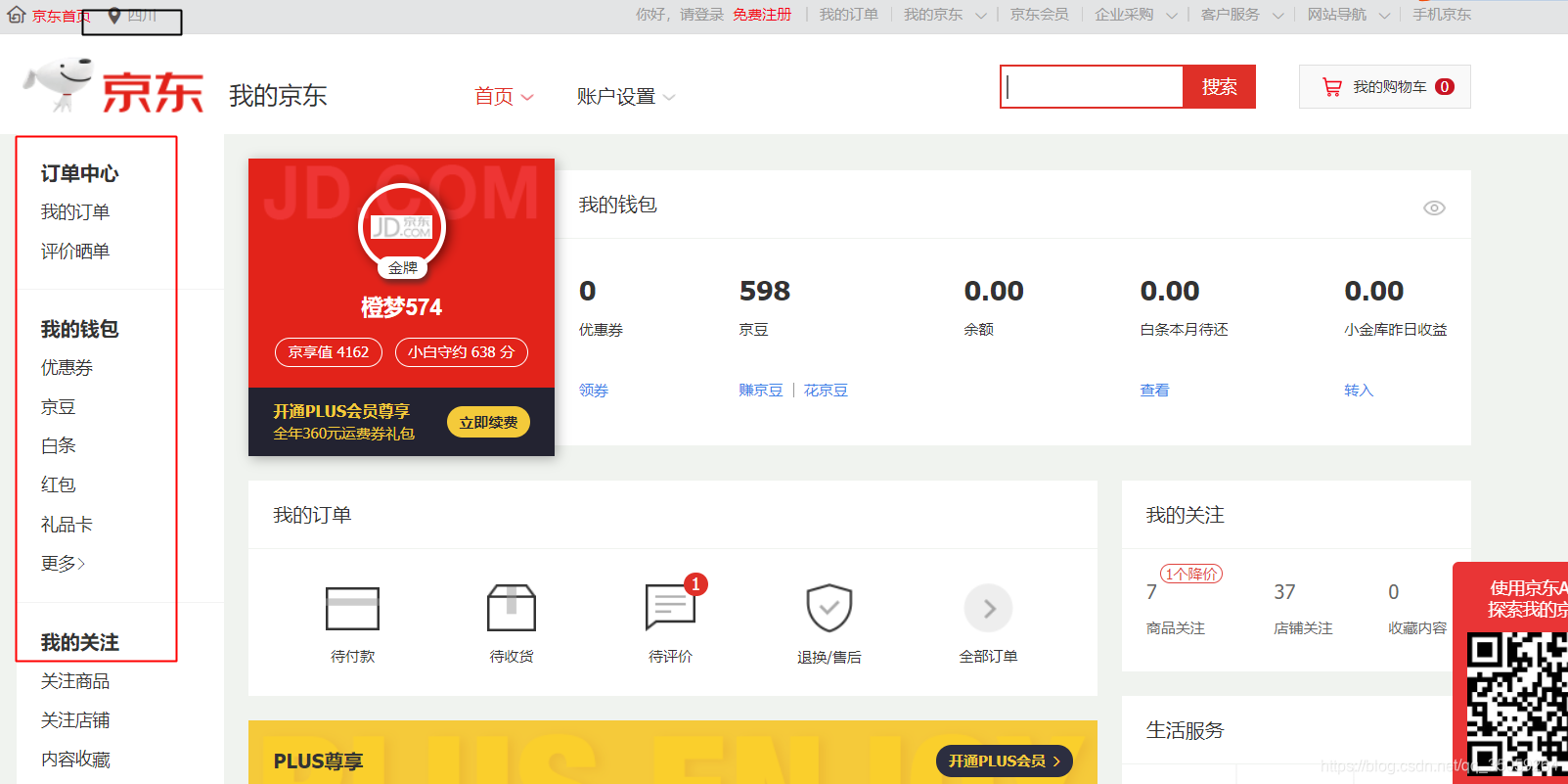
Task: Click the 免费注册 link
Action: tap(762, 15)
